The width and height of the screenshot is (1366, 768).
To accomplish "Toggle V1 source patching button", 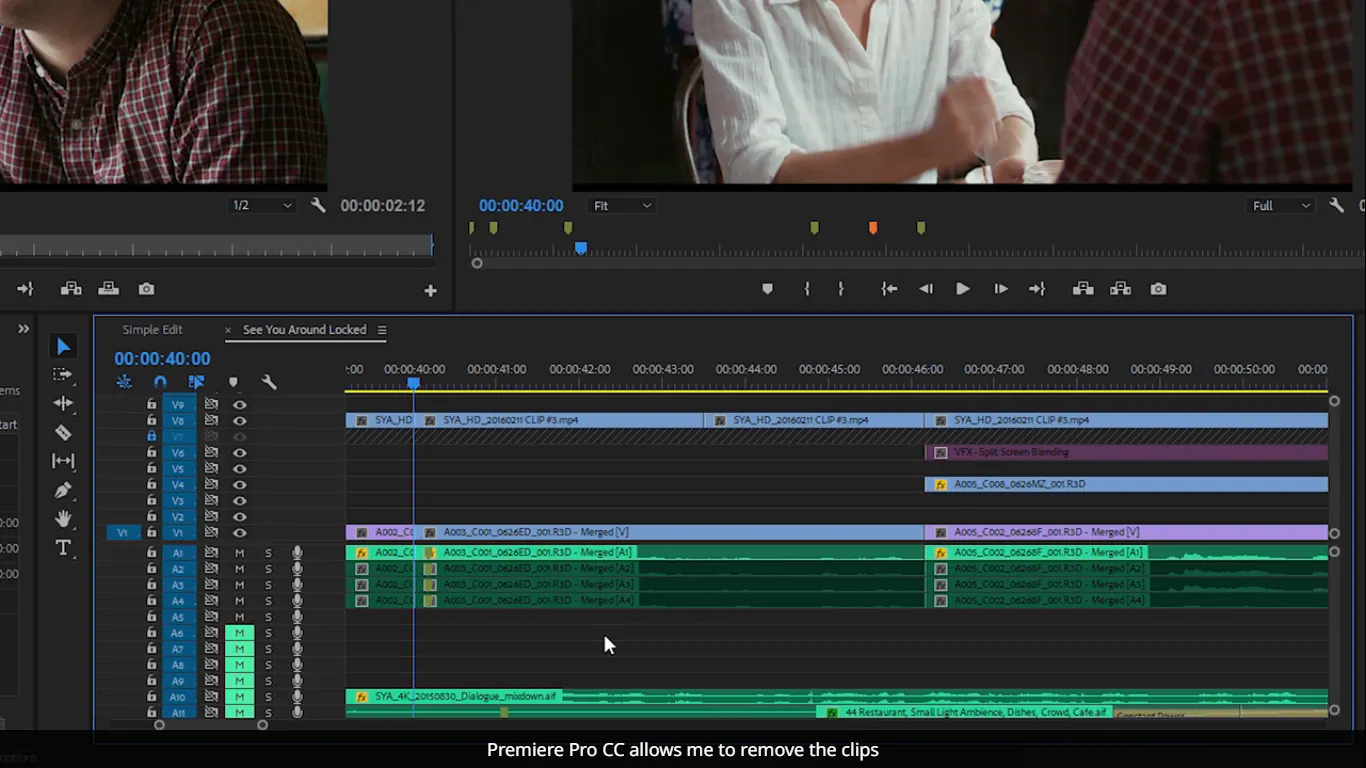I will click(122, 533).
